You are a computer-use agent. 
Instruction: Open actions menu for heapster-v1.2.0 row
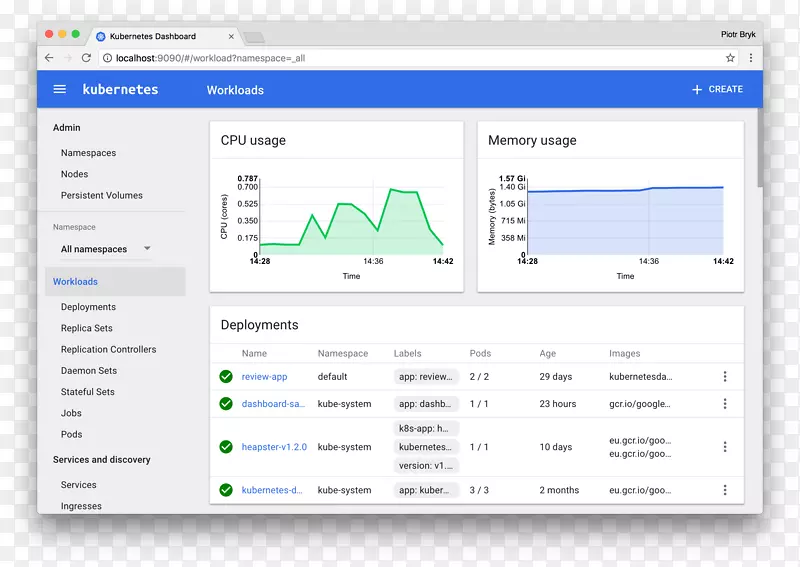pyautogui.click(x=724, y=447)
